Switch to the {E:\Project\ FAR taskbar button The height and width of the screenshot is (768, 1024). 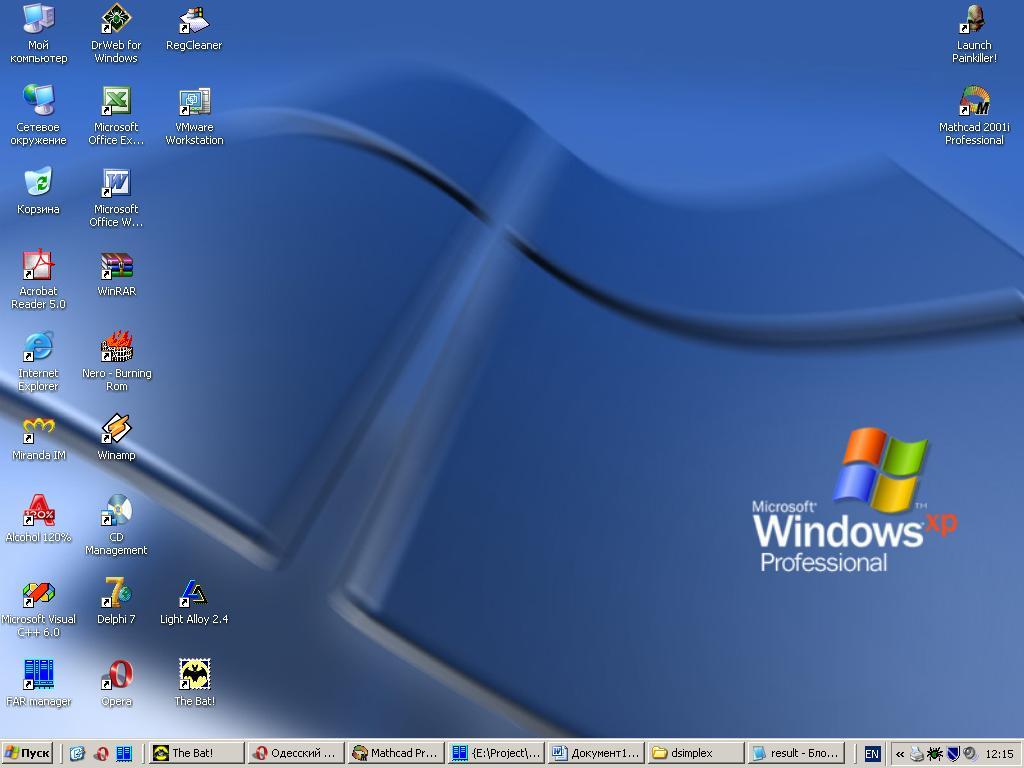click(496, 753)
